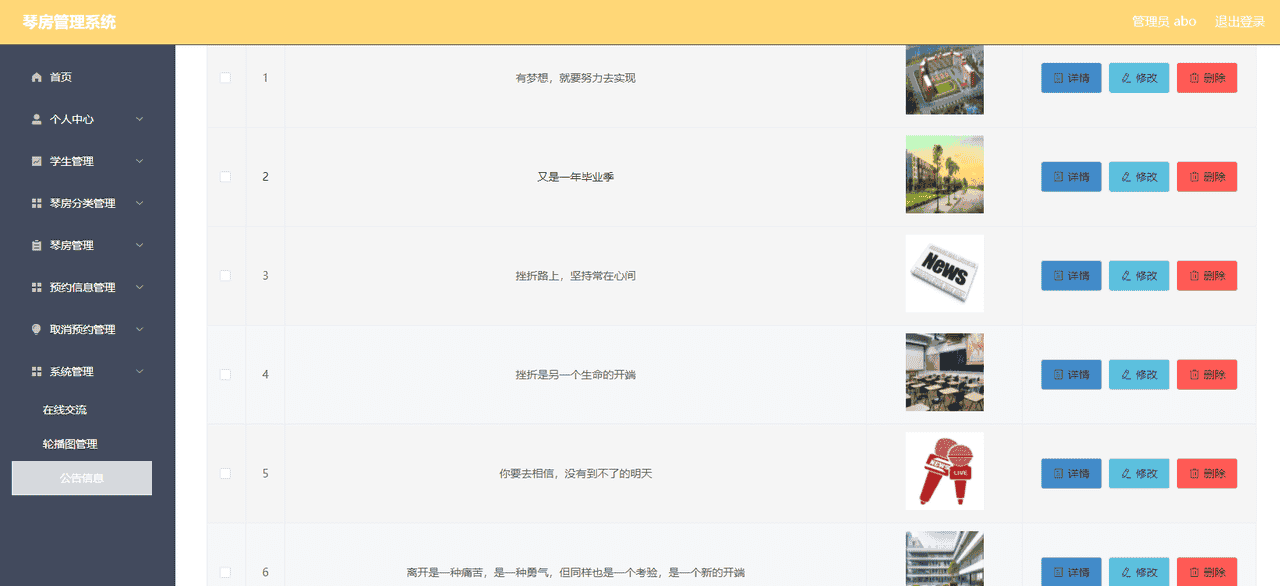Image resolution: width=1280 pixels, height=586 pixels.
Task: Click the shield icon beside 取消预约管理
Action: click(34, 329)
